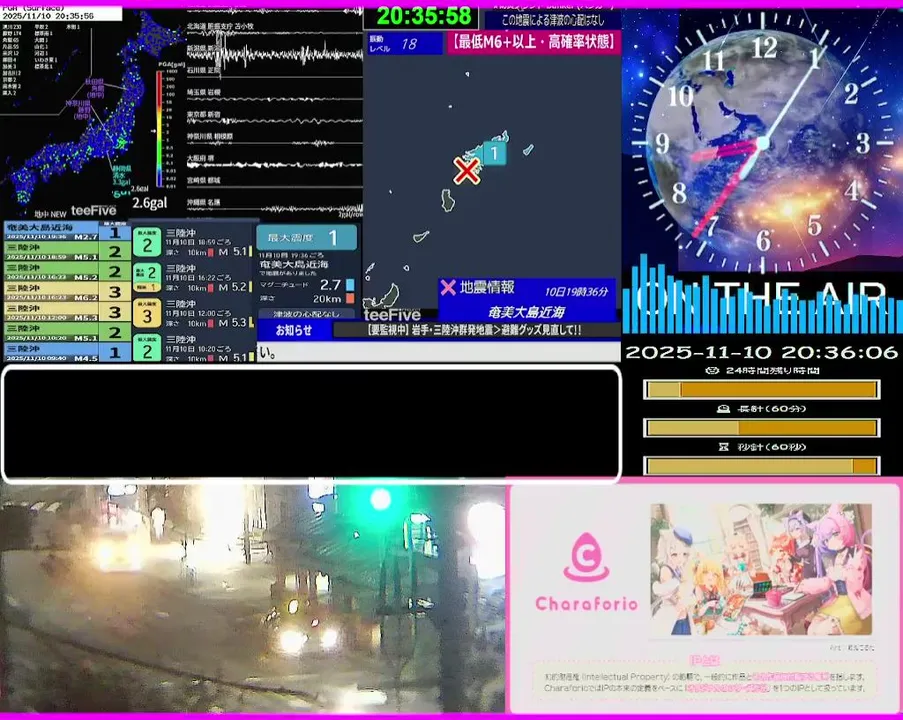Click the Charaforio wordmark text
This screenshot has width=903, height=720.
click(x=586, y=604)
